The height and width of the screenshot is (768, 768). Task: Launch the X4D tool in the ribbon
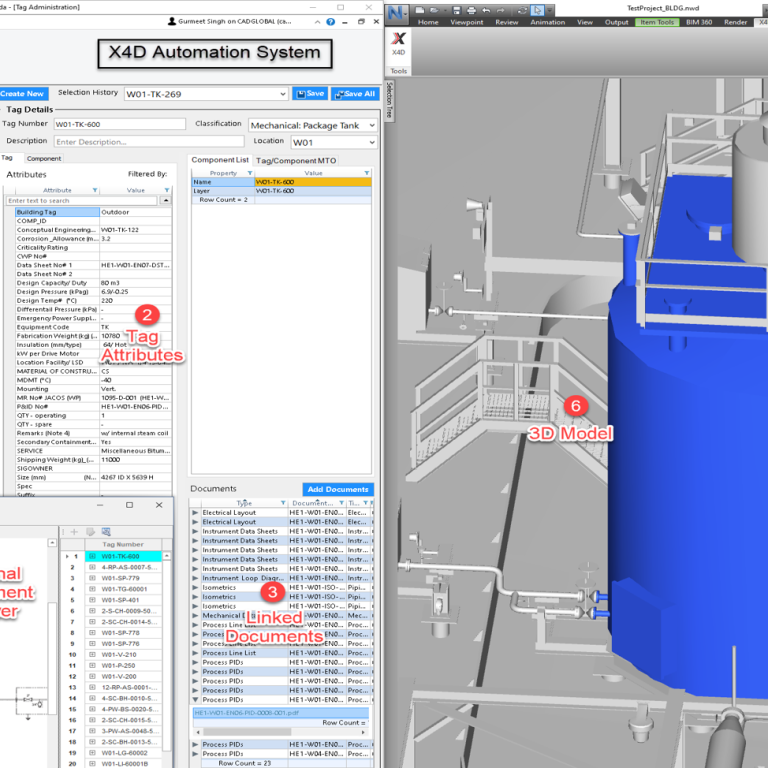pyautogui.click(x=399, y=43)
